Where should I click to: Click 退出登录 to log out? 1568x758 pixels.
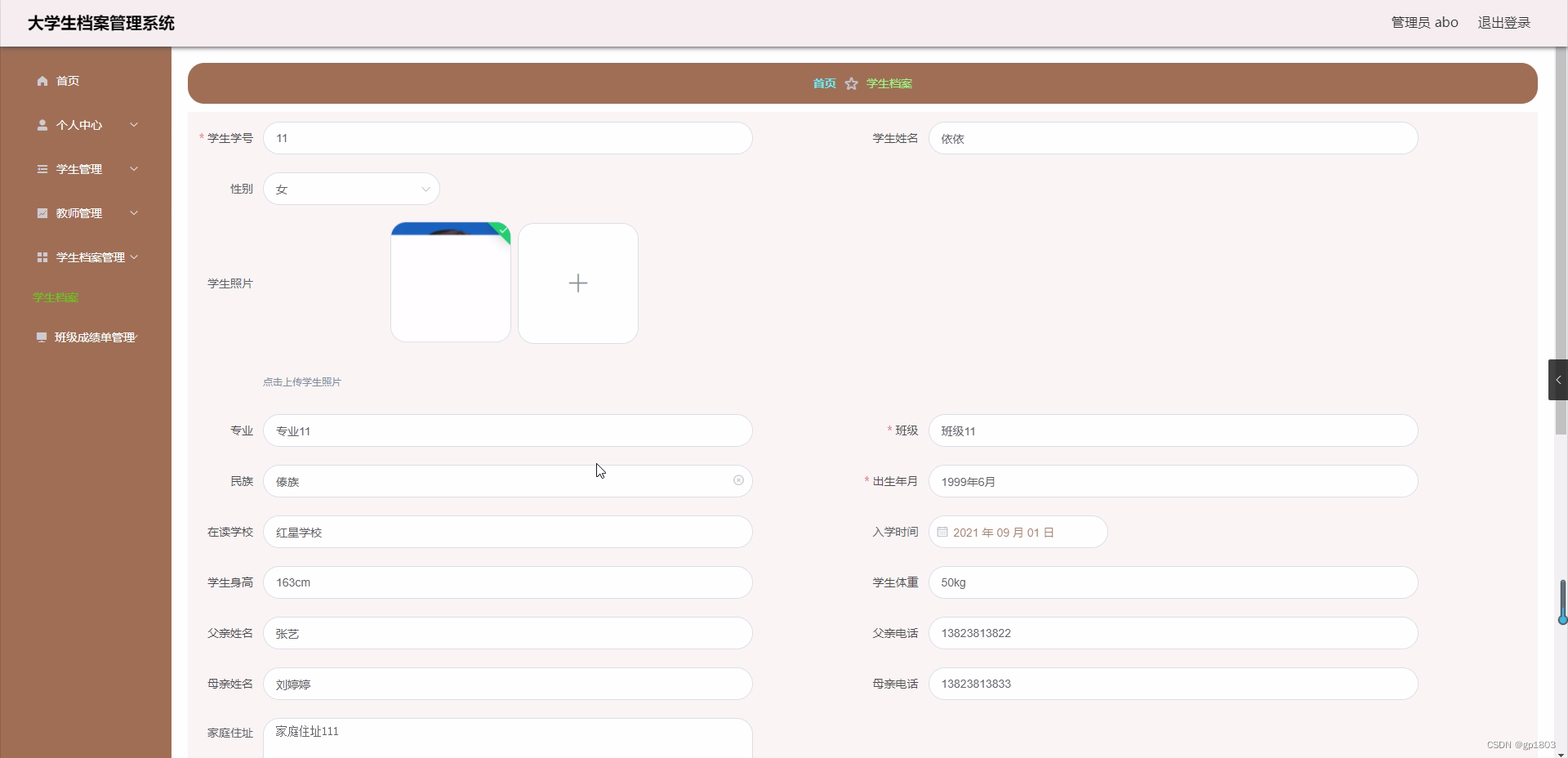click(1503, 22)
